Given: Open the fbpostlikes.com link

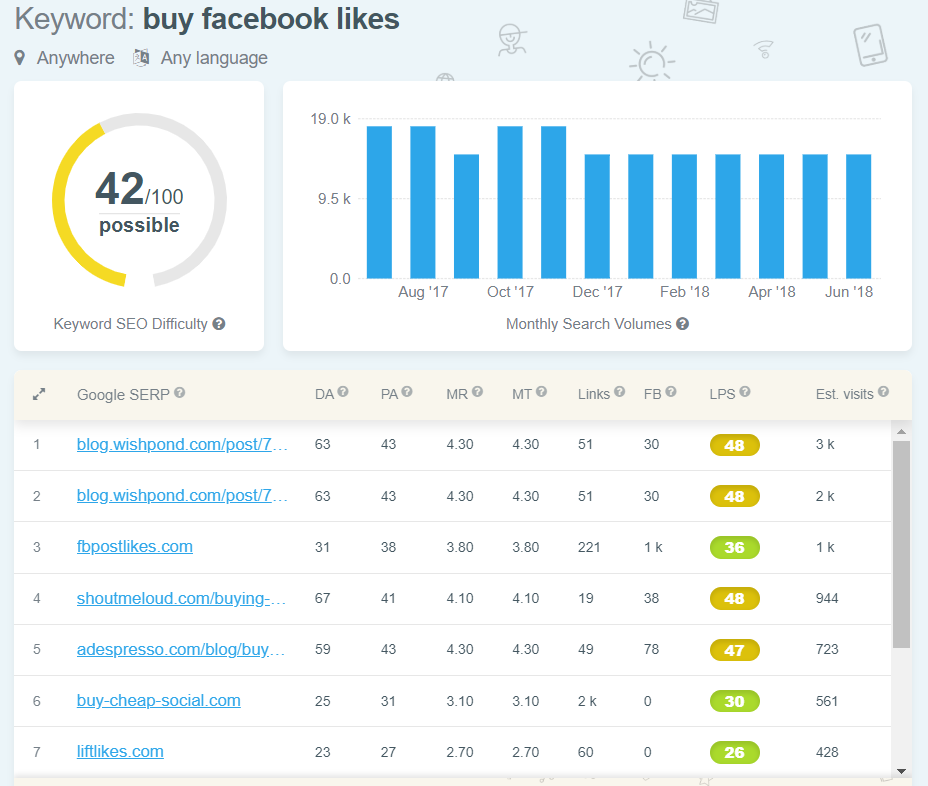Looking at the screenshot, I should pos(135,546).
